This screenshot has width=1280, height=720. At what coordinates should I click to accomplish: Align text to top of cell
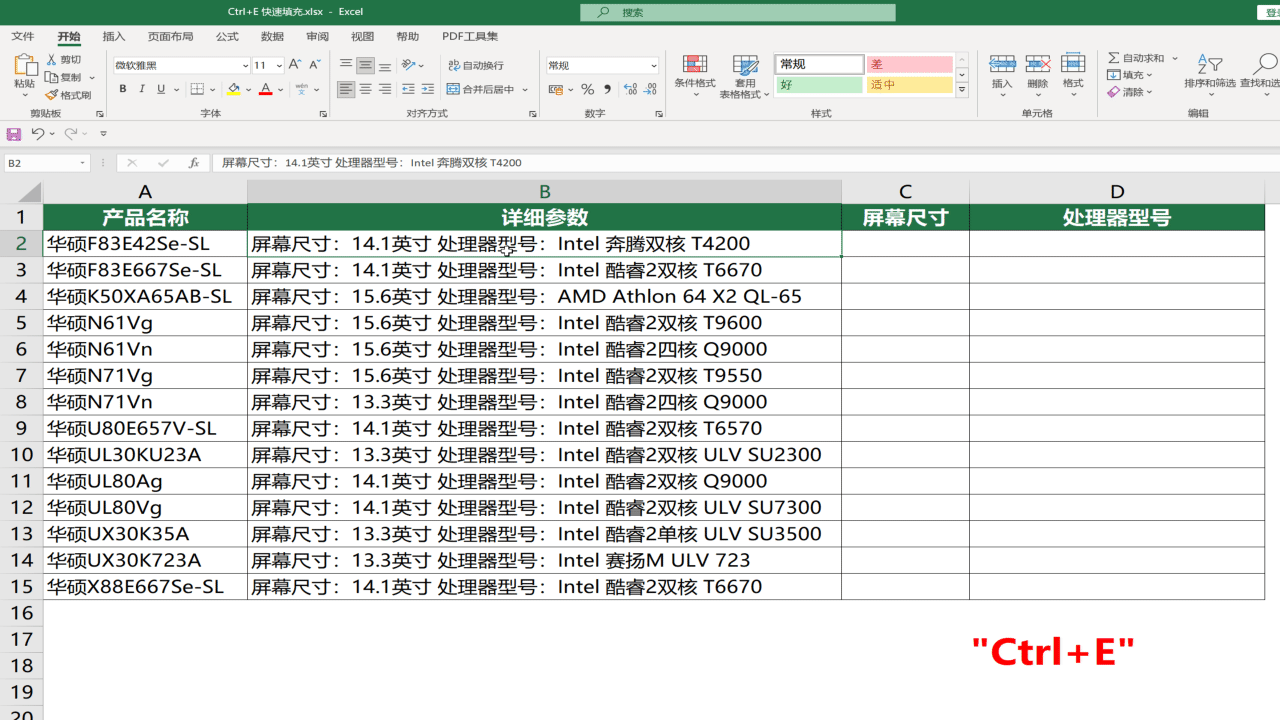point(346,65)
